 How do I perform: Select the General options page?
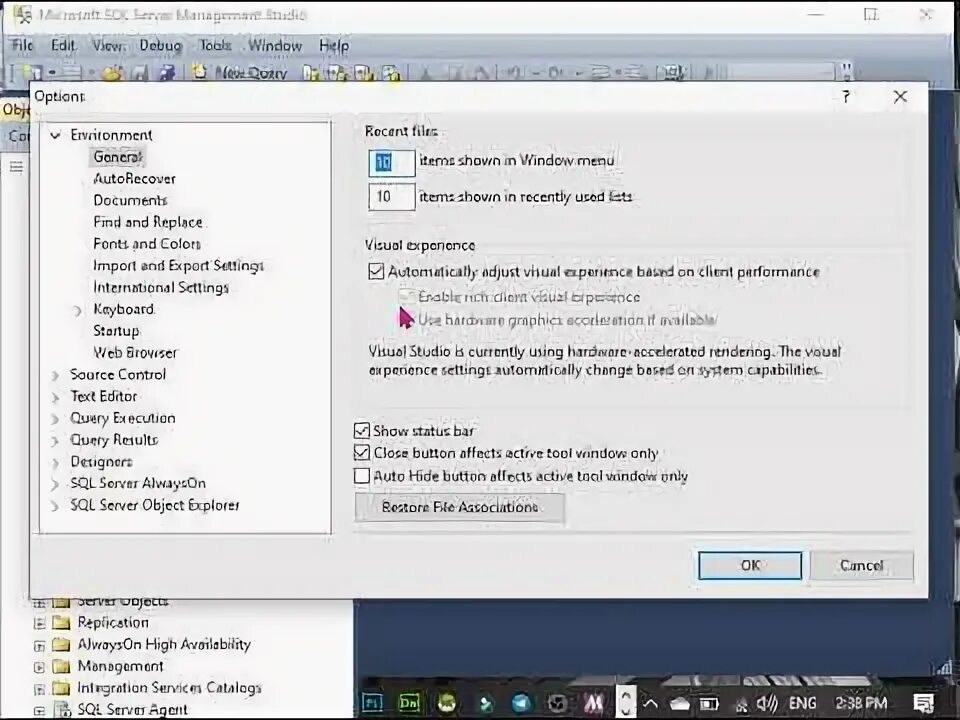point(118,157)
